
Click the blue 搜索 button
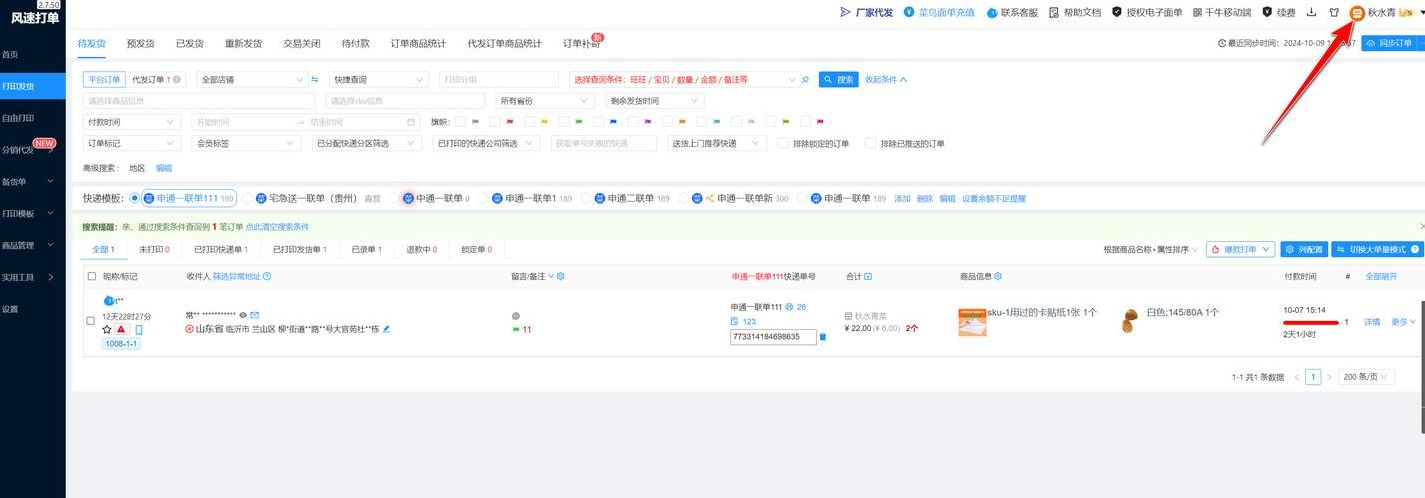tap(838, 79)
